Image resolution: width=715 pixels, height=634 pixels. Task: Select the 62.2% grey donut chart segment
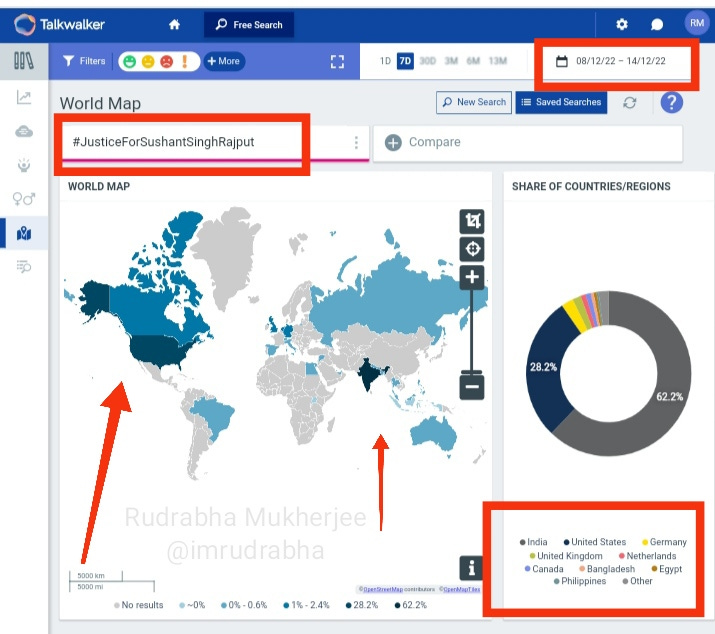[x=669, y=396]
